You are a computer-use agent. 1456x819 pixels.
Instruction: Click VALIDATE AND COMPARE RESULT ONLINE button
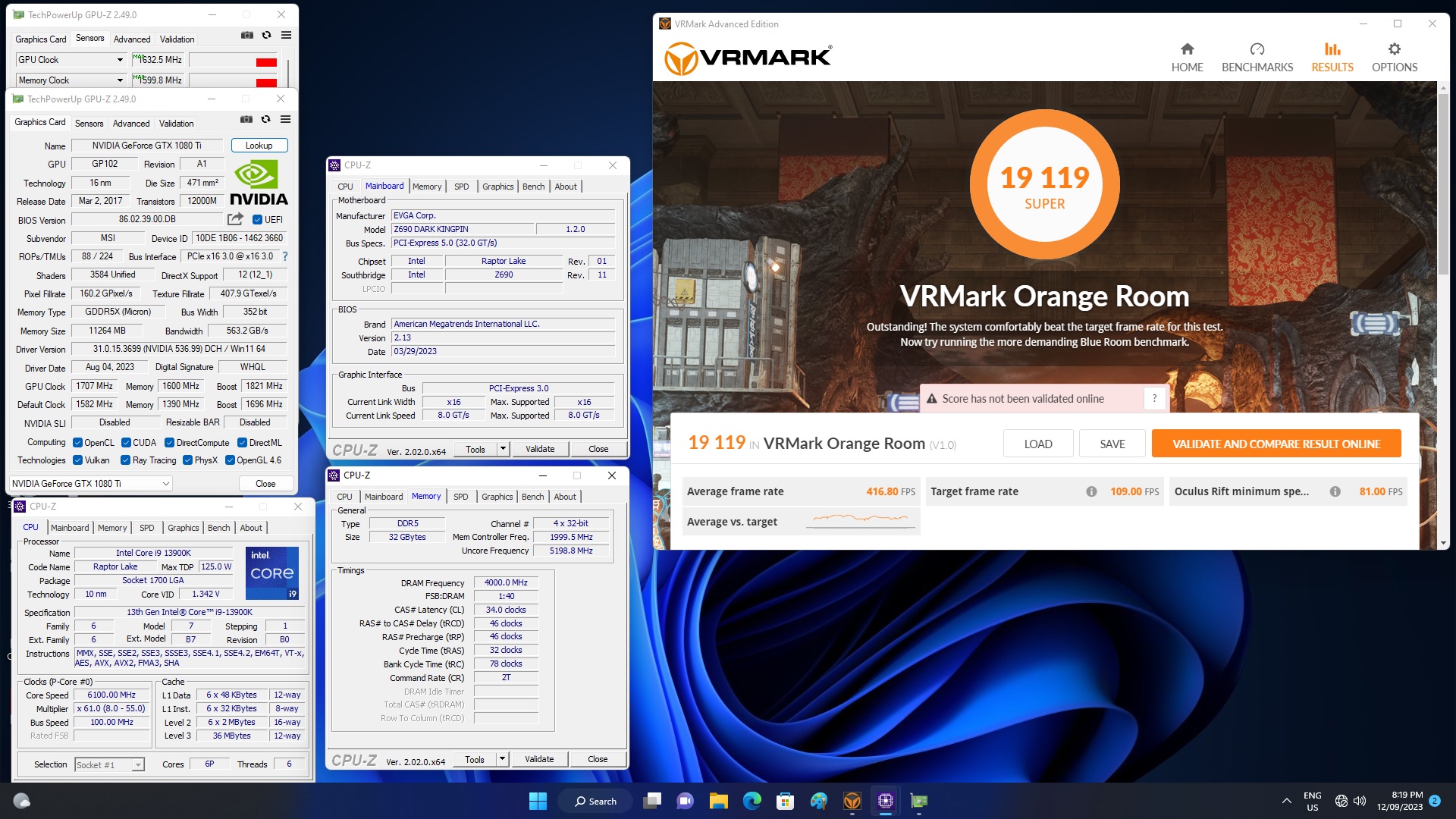1276,444
